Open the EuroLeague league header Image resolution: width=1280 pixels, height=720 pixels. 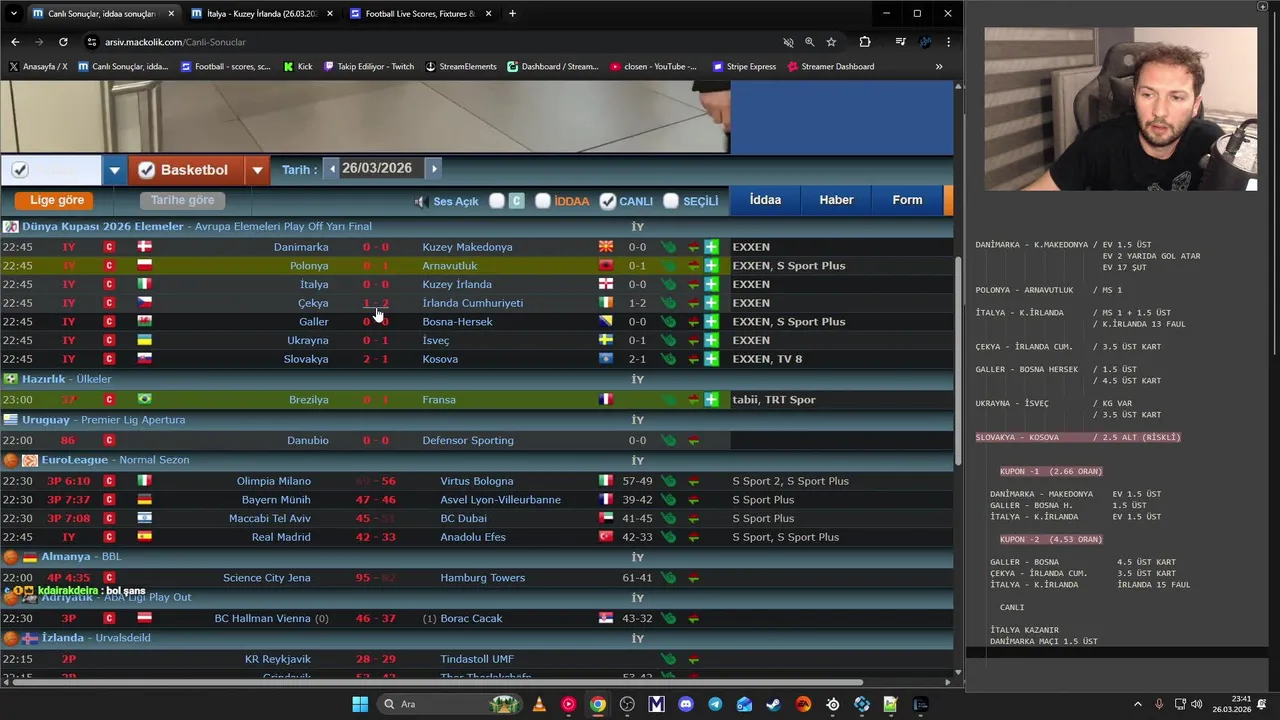(73, 460)
